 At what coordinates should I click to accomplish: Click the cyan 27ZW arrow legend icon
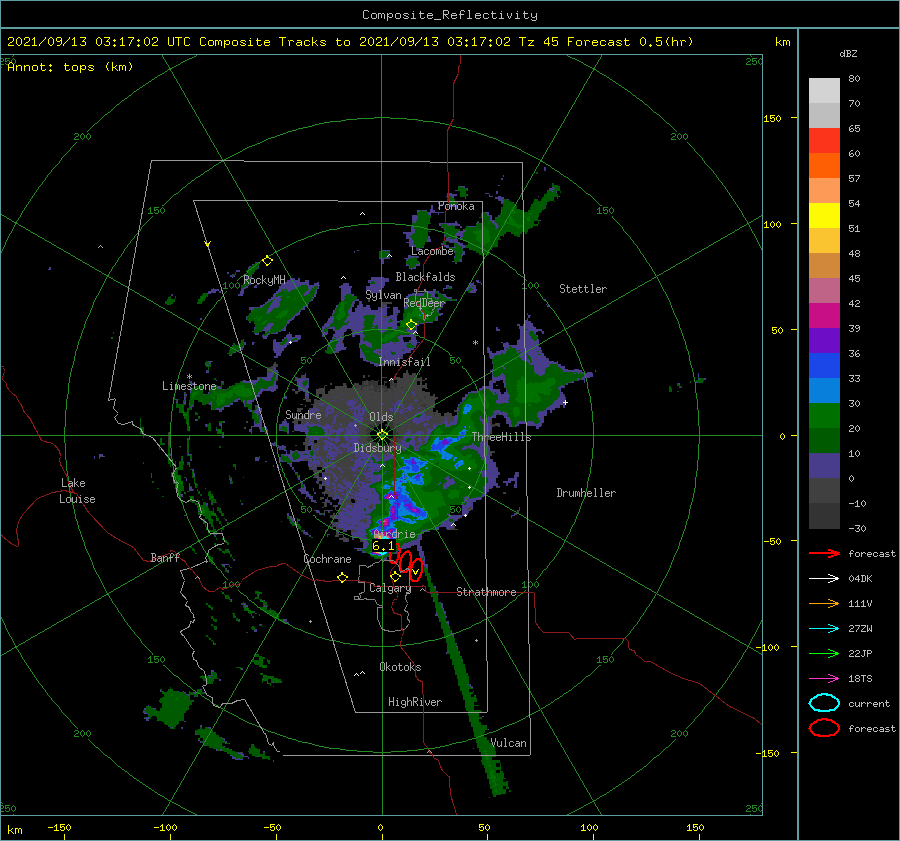tap(824, 629)
